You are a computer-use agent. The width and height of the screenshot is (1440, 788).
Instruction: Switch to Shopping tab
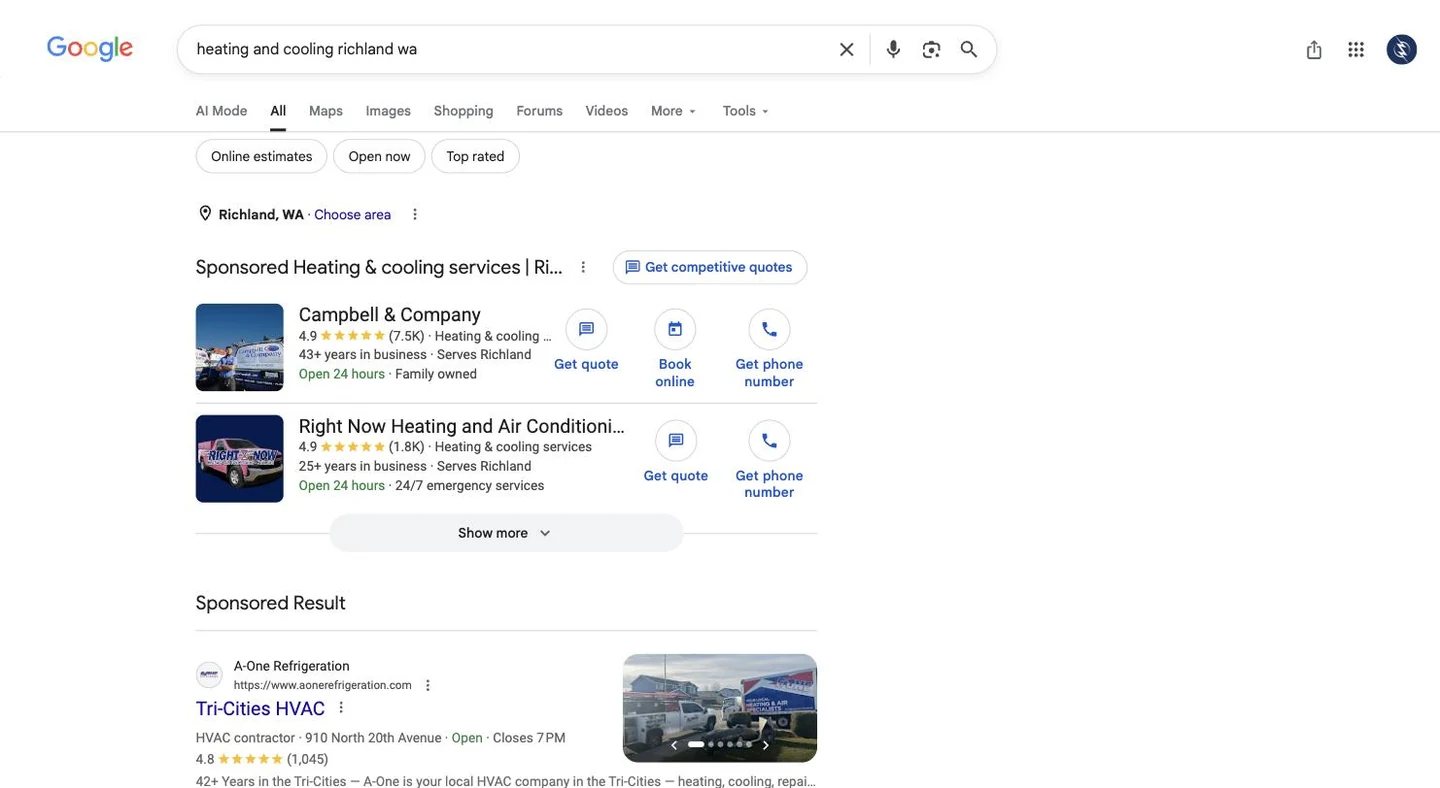pyautogui.click(x=463, y=111)
